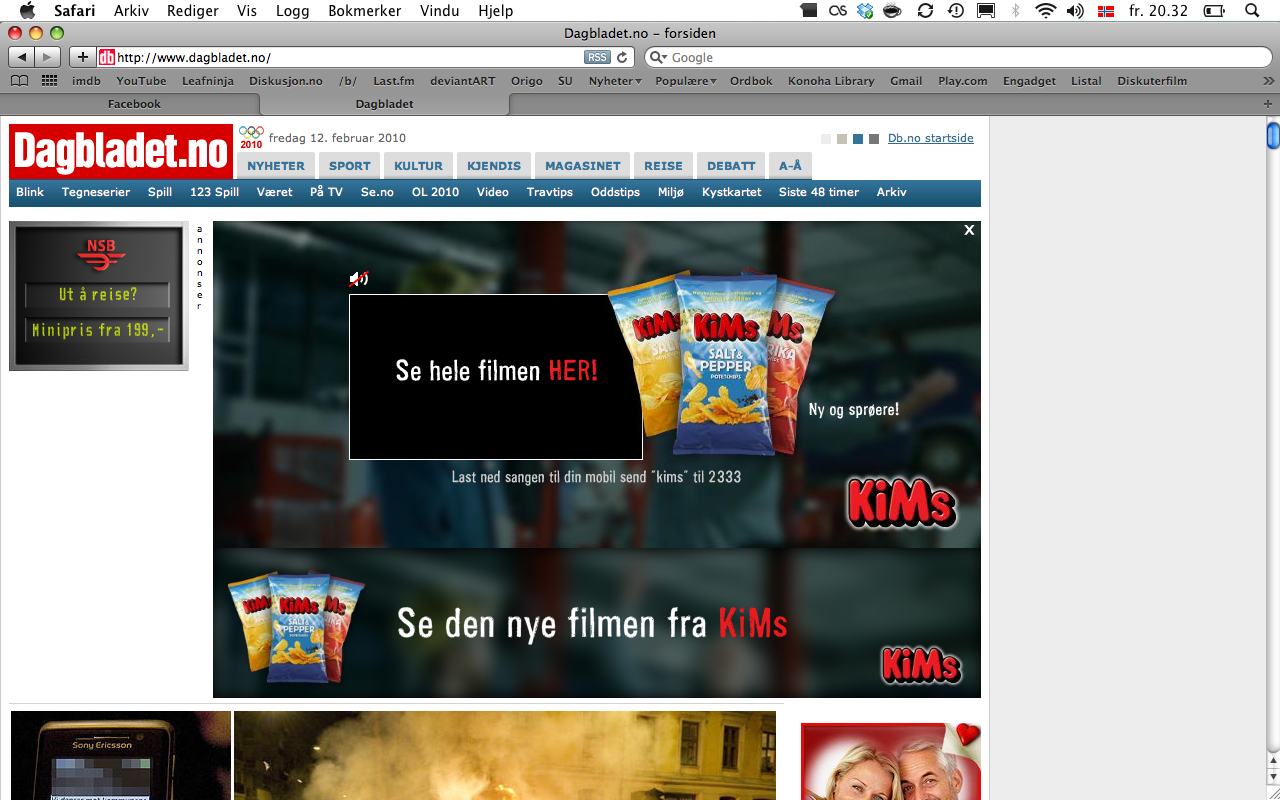Open a new tab with plus button
Screen dimensions: 1280x800
point(1269,103)
